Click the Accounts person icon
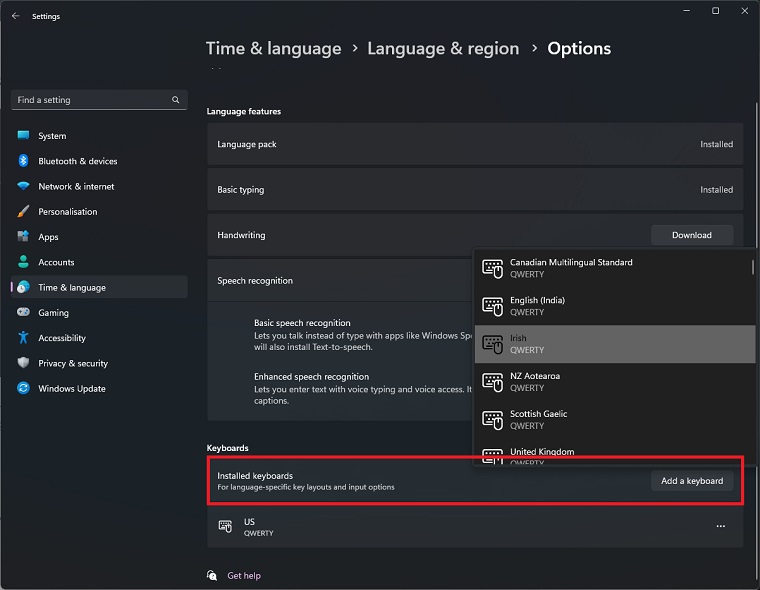The image size is (760, 590). click(x=23, y=262)
